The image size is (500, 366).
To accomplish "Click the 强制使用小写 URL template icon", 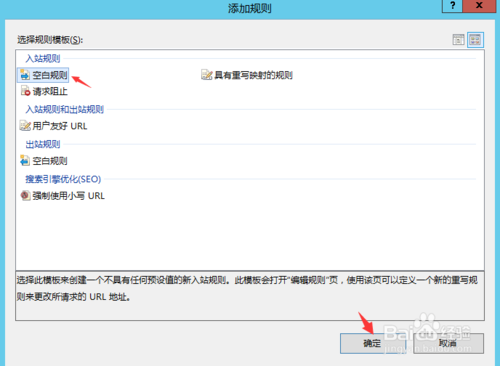I will coord(25,195).
